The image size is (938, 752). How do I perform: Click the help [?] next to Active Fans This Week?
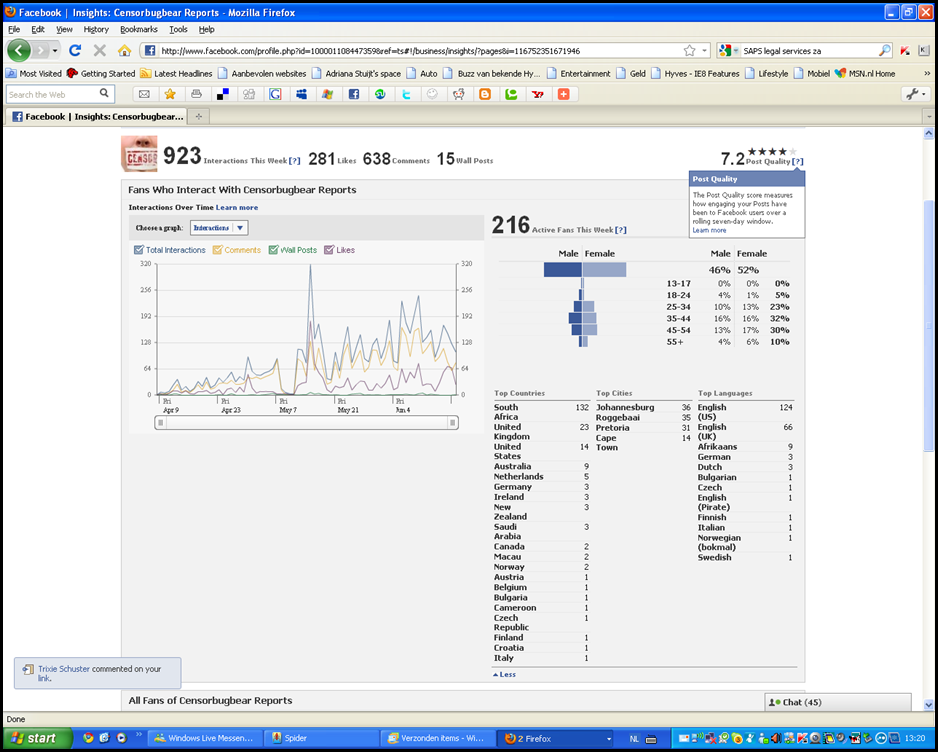pos(621,230)
